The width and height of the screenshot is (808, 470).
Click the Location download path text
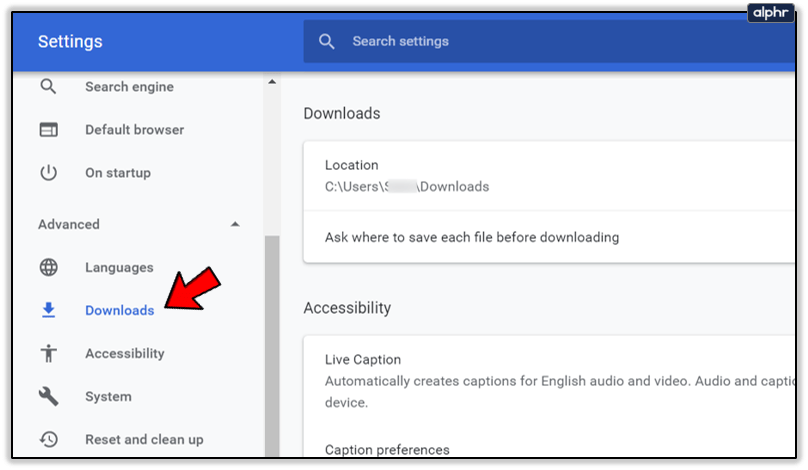click(407, 187)
